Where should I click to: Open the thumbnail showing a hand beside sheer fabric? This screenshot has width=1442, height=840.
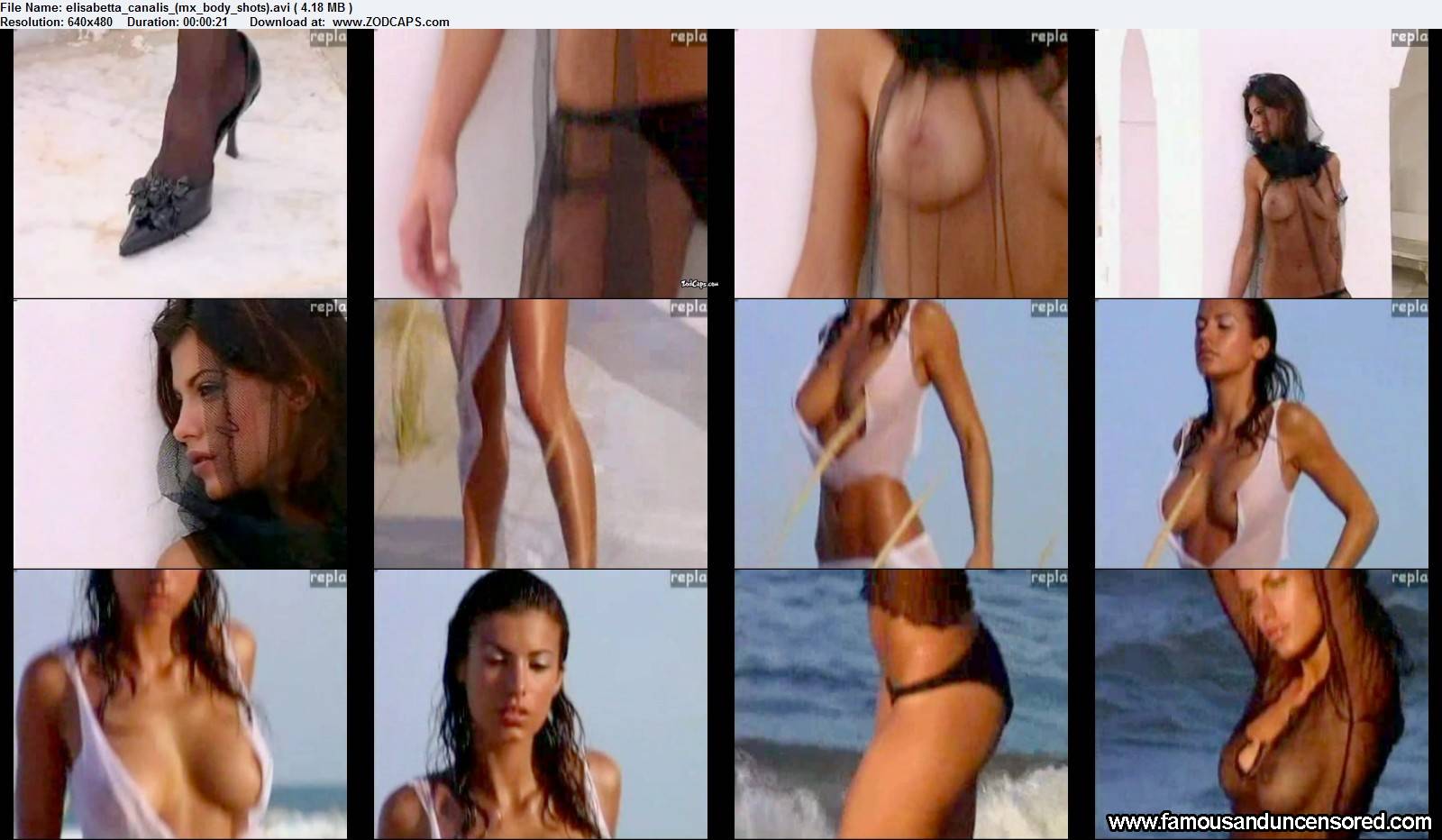coord(540,163)
